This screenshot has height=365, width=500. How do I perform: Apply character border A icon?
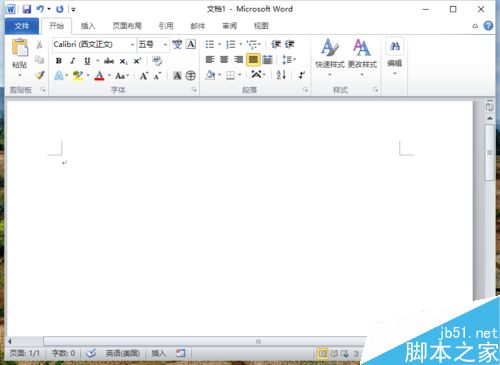(191, 44)
